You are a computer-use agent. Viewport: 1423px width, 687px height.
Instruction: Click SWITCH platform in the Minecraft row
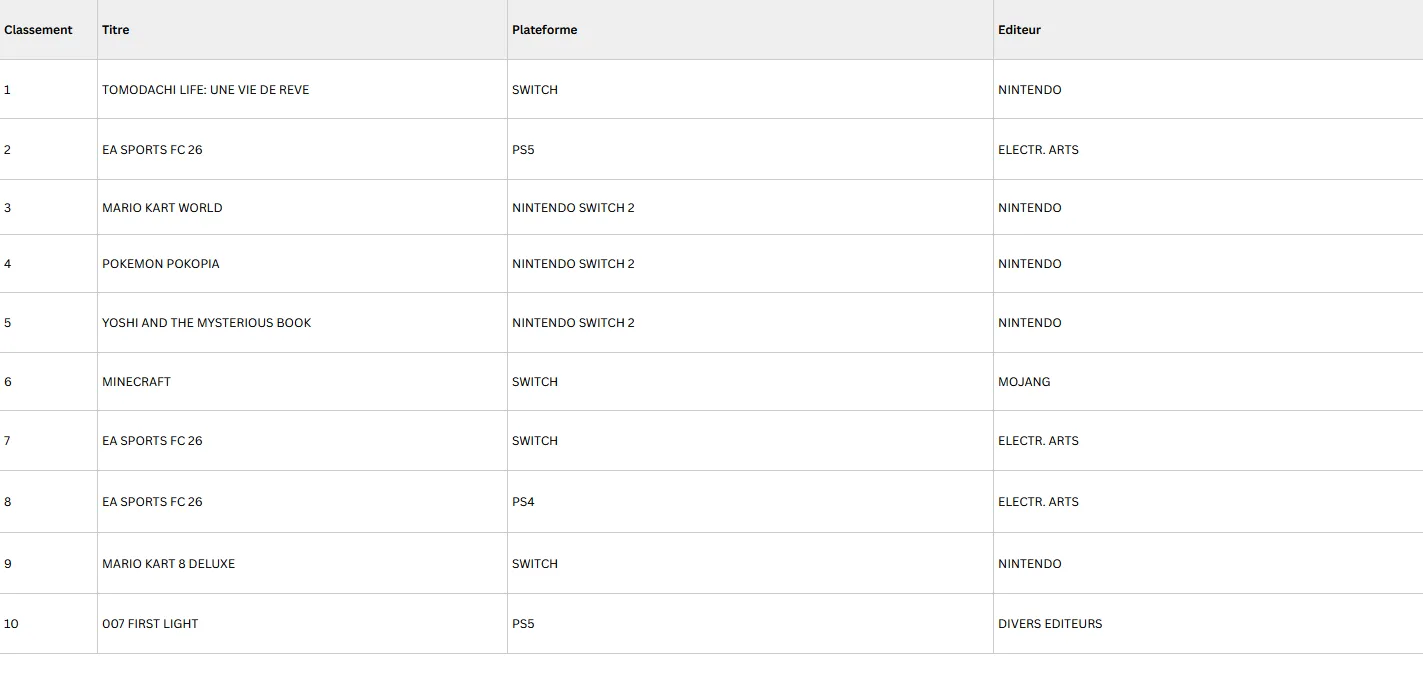click(x=535, y=382)
